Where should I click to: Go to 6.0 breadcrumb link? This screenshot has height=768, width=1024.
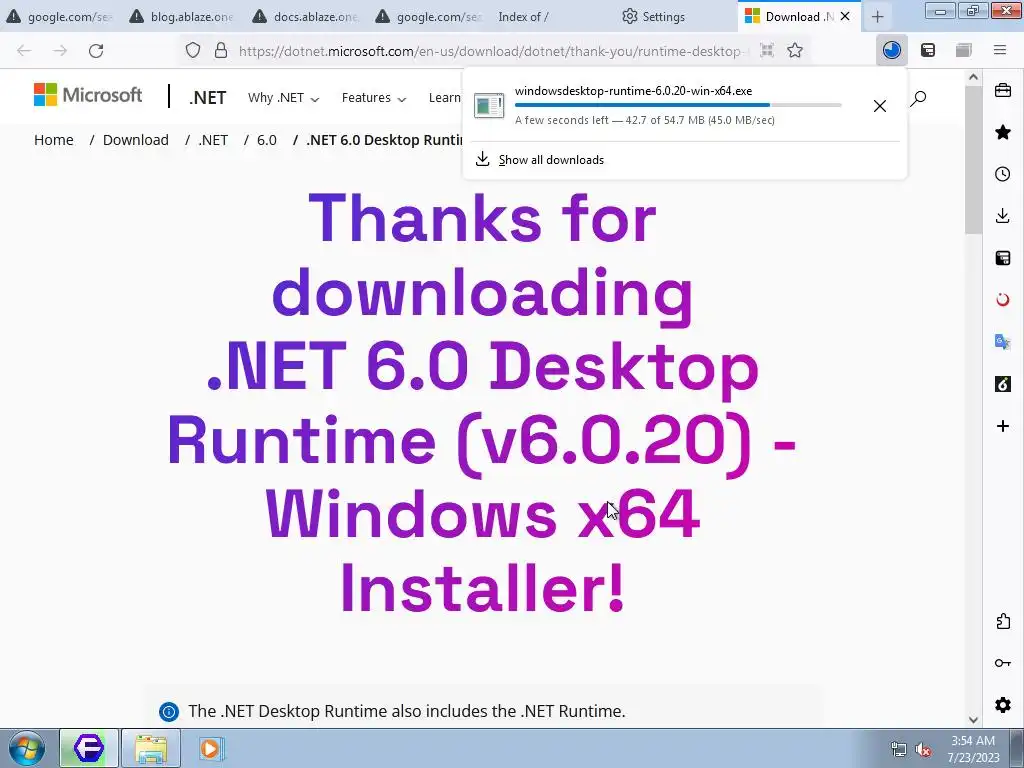point(266,140)
